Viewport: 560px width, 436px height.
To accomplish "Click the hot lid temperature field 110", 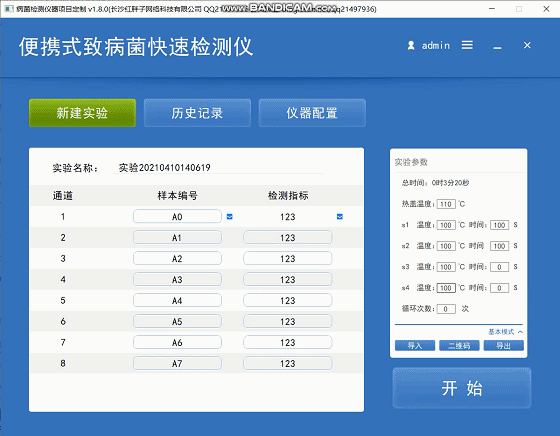I will pyautogui.click(x=446, y=204).
